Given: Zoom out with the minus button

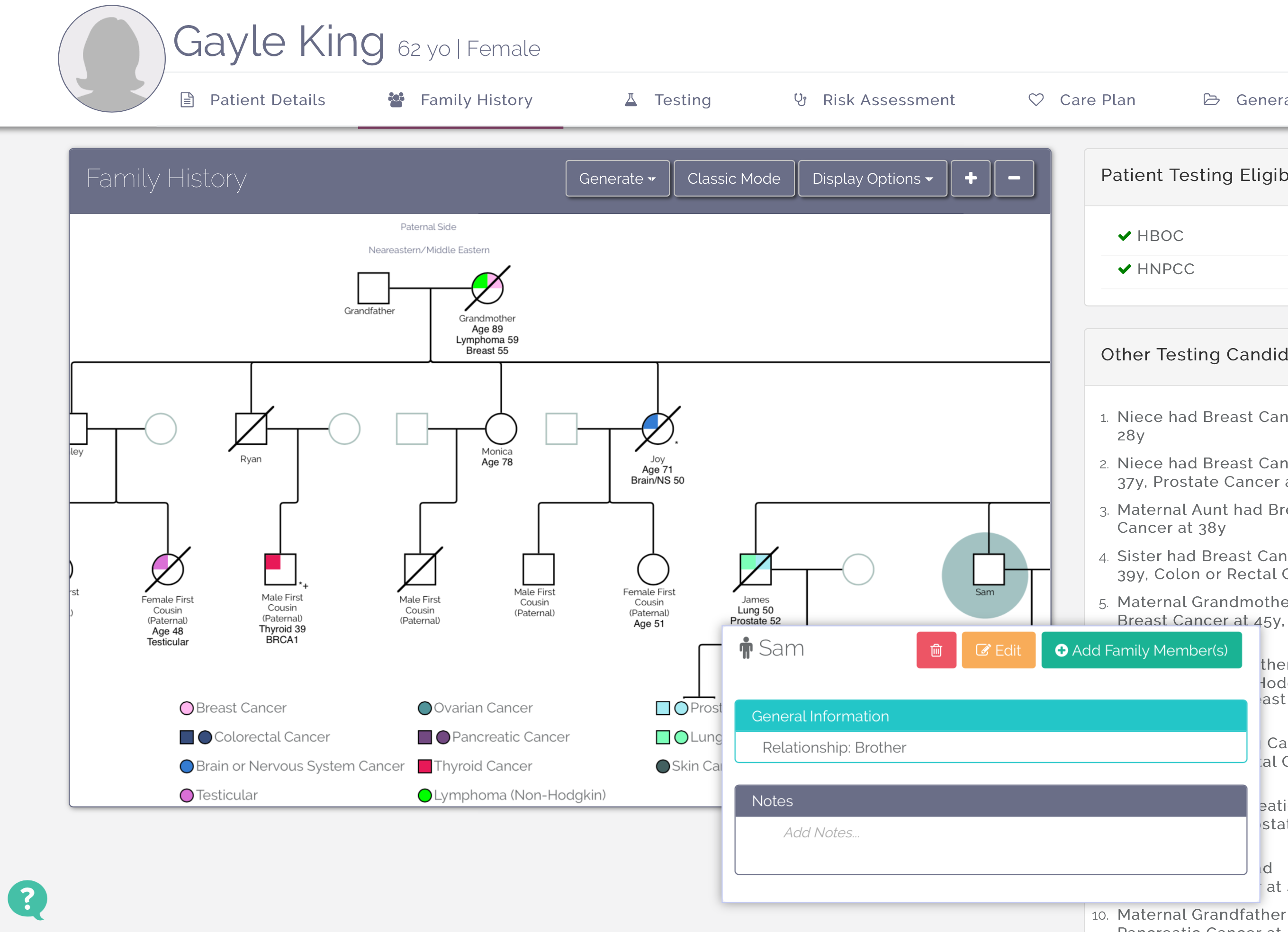Looking at the screenshot, I should (1014, 178).
